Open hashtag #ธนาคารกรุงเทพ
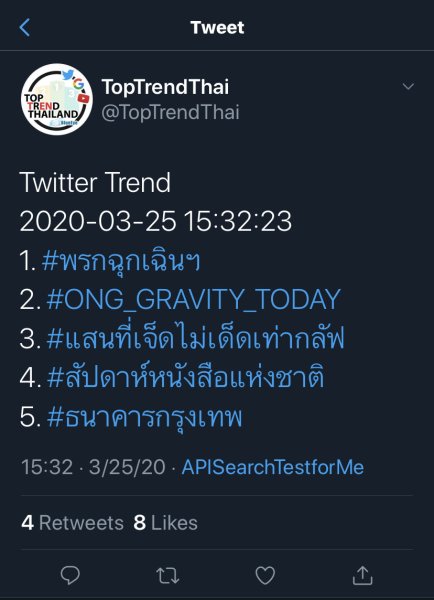The image size is (434, 600). click(x=145, y=417)
